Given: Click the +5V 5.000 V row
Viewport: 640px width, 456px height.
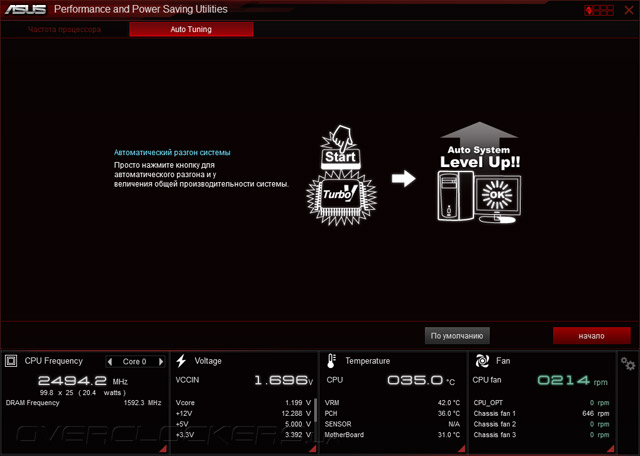Looking at the screenshot, I should 243,424.
